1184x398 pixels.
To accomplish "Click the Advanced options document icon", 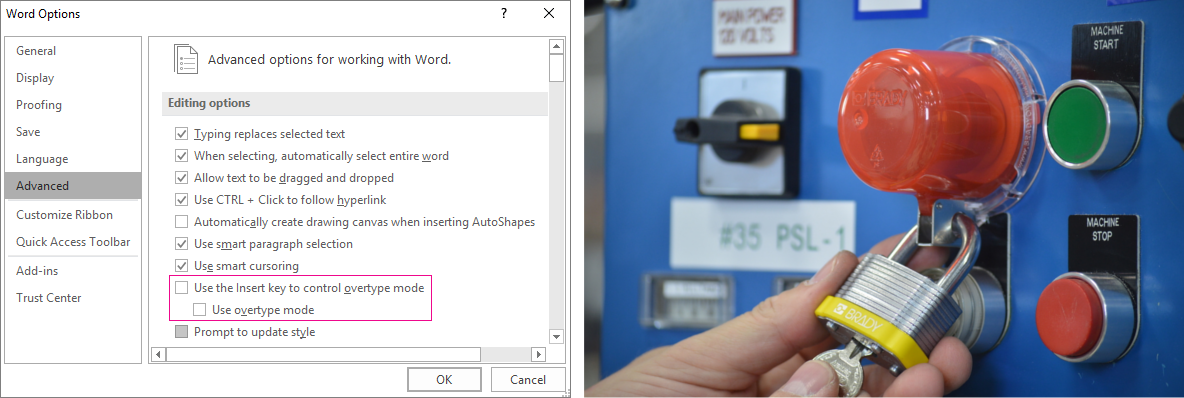I will tap(186, 59).
